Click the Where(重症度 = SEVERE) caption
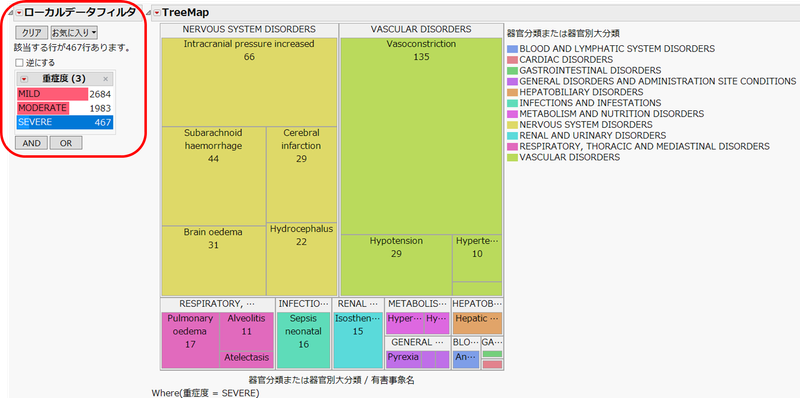800x398 pixels. tap(206, 393)
